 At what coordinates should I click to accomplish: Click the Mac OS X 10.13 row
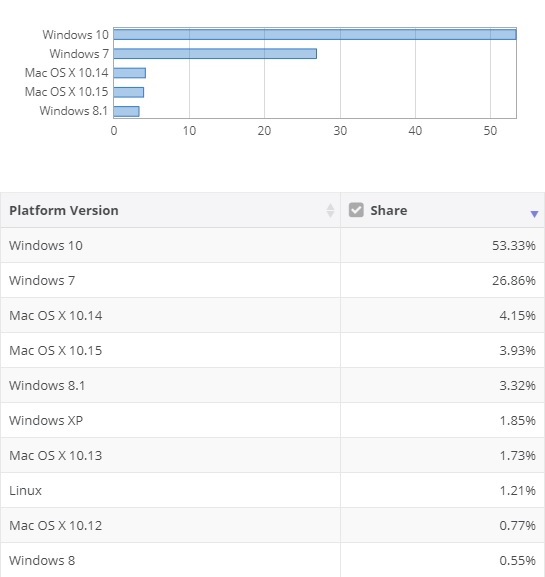[272, 455]
